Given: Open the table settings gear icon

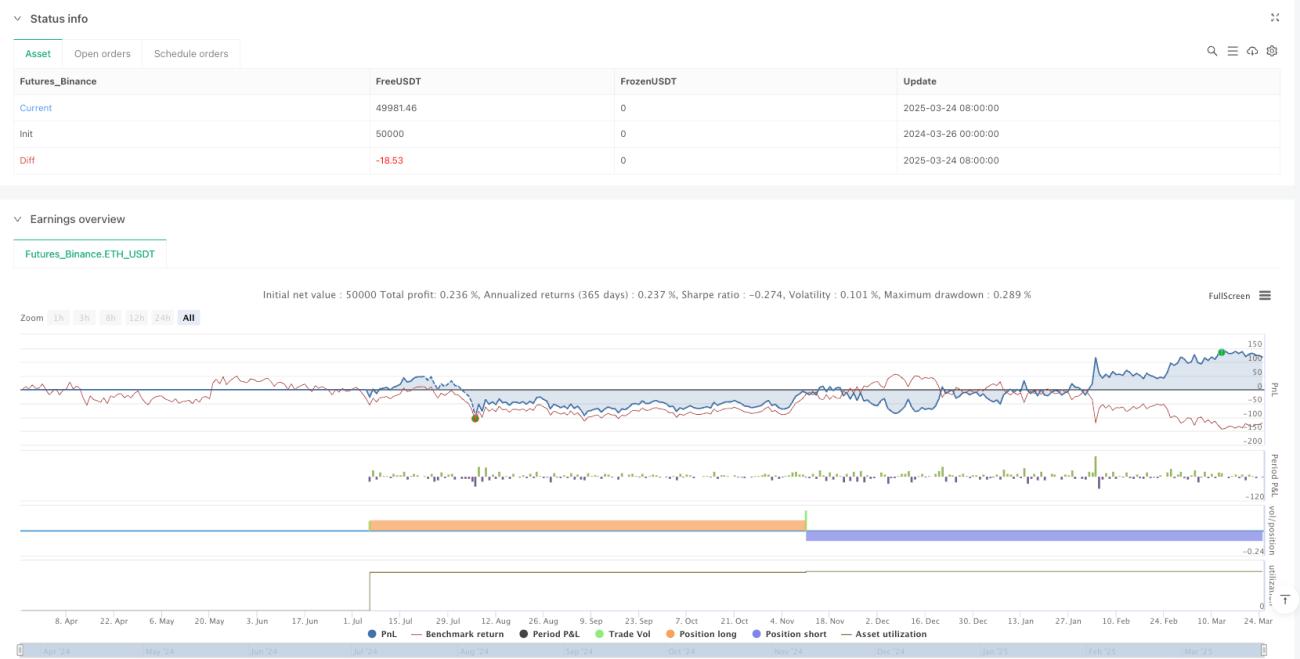Looking at the screenshot, I should click(1272, 51).
